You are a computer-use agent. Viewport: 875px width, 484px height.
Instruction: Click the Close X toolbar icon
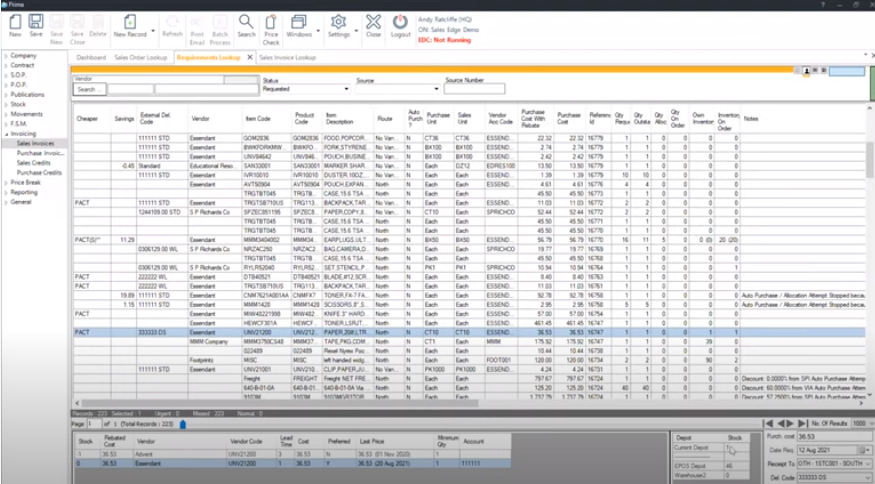click(373, 22)
